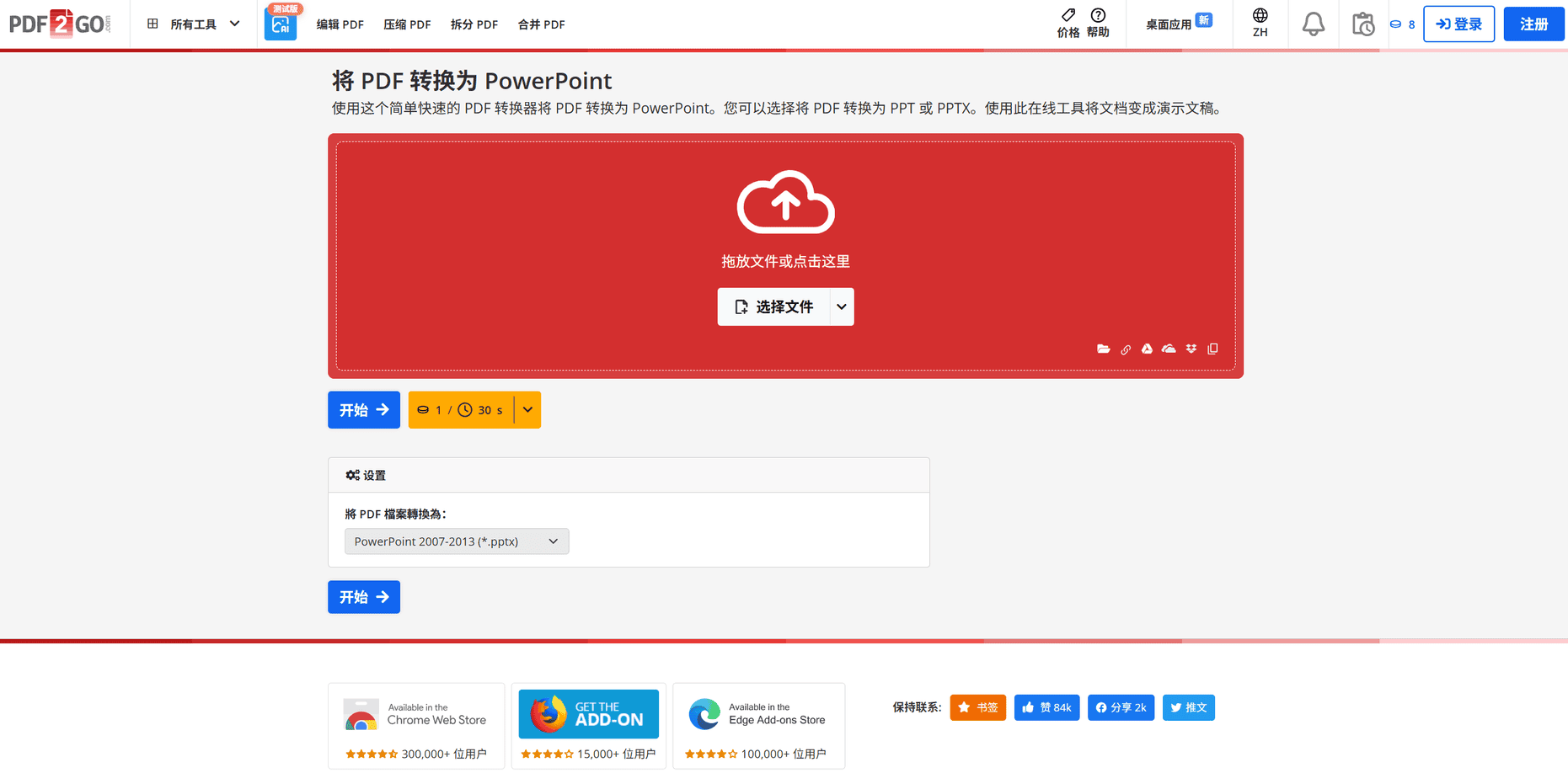The image size is (1568, 773).
Task: Open the PowerPoint 2007-2013 format combo box
Action: click(457, 541)
